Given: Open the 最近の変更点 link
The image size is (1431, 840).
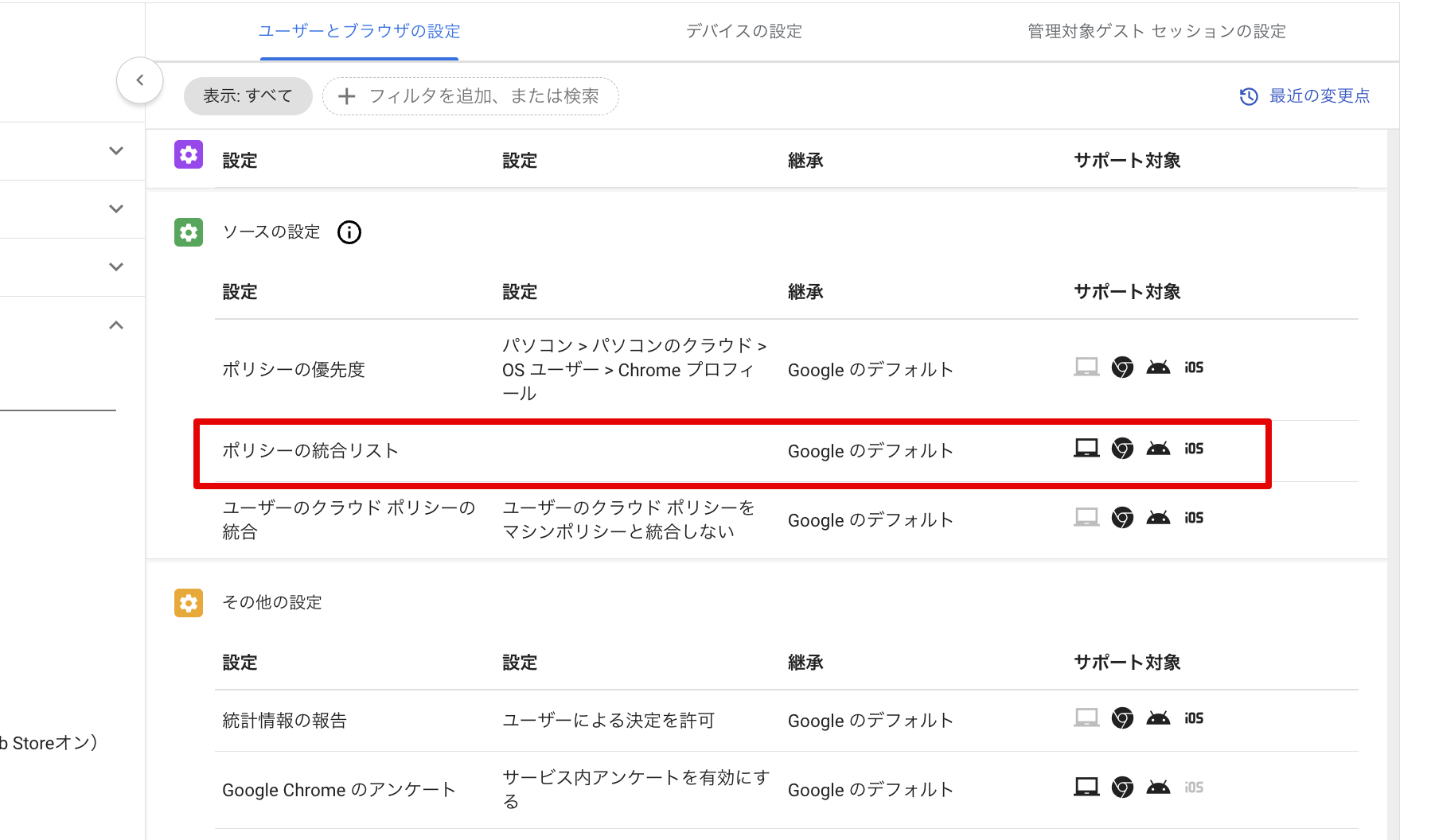Looking at the screenshot, I should pos(1319,96).
